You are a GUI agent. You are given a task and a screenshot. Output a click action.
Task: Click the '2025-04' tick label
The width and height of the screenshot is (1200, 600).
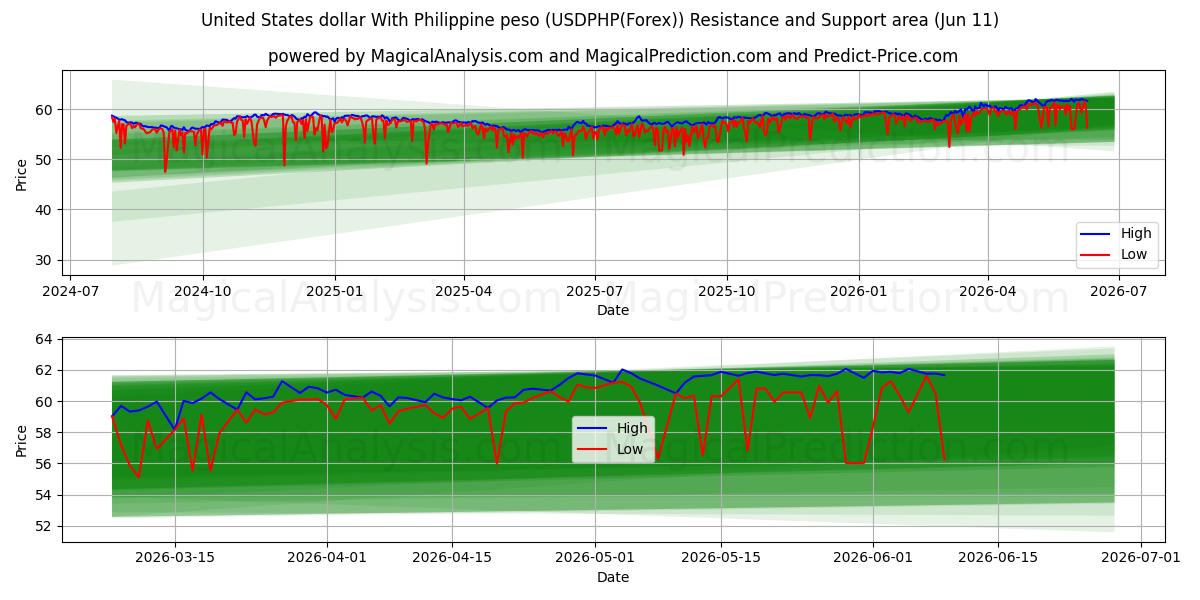pyautogui.click(x=464, y=291)
